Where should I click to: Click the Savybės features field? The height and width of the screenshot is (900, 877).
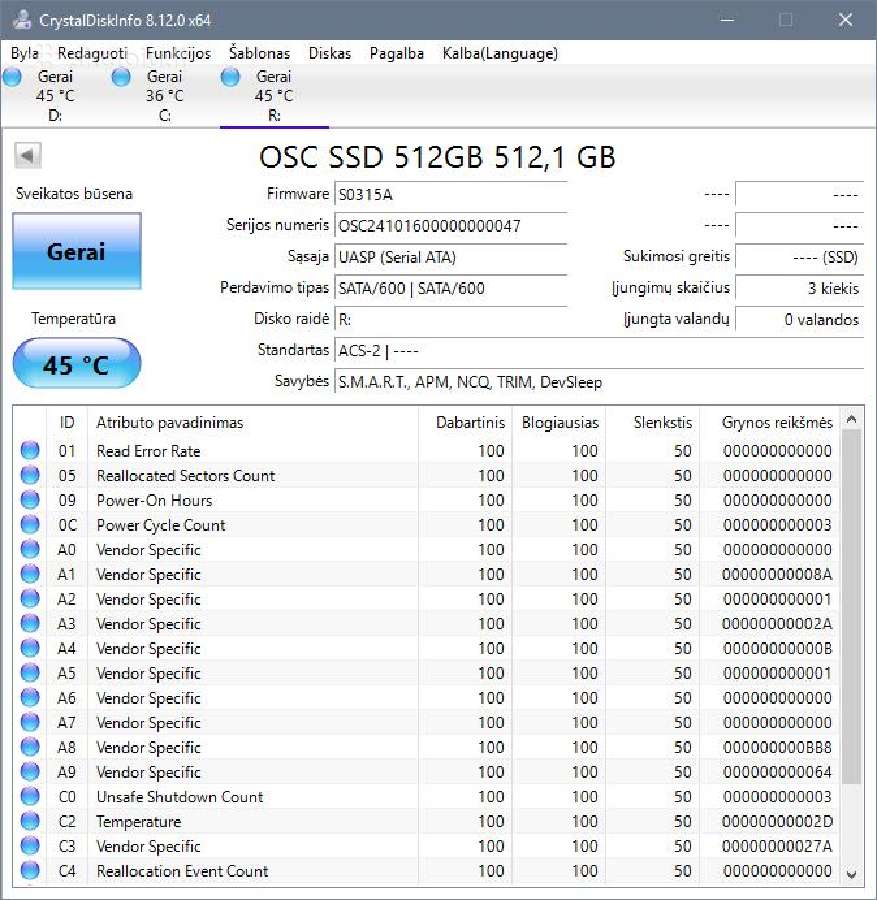[599, 382]
